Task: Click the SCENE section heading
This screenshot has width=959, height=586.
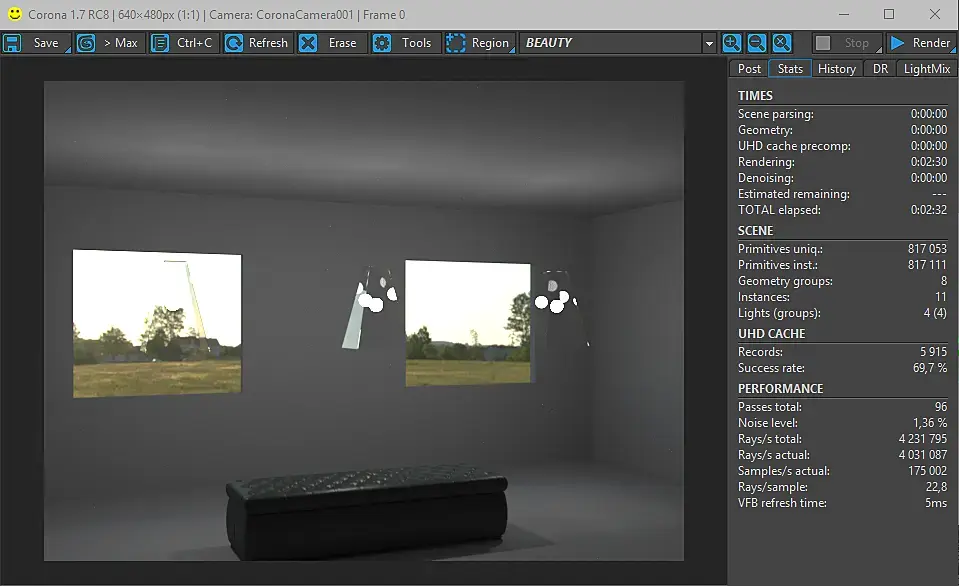Action: [755, 231]
